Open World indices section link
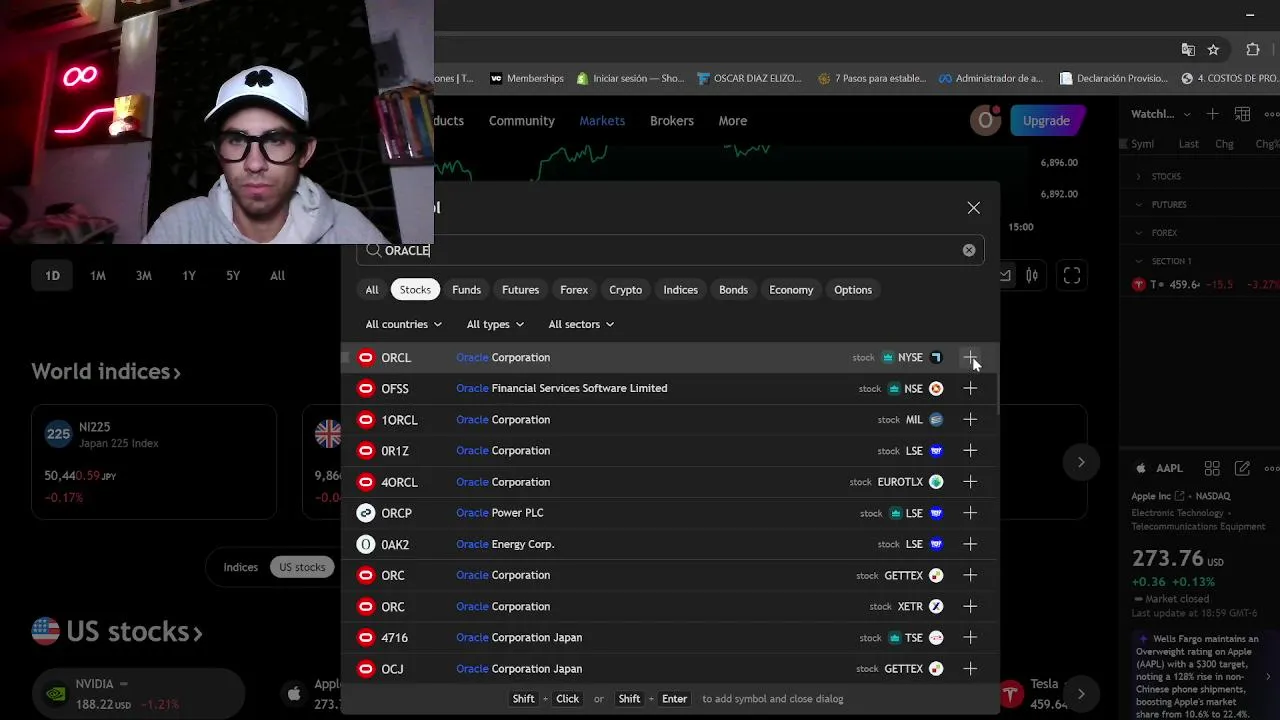The height and width of the screenshot is (720, 1280). 106,372
